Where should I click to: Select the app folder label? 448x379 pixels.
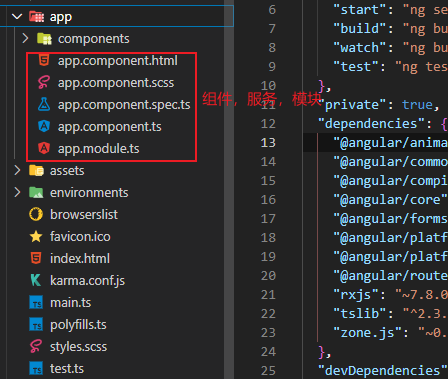point(61,17)
